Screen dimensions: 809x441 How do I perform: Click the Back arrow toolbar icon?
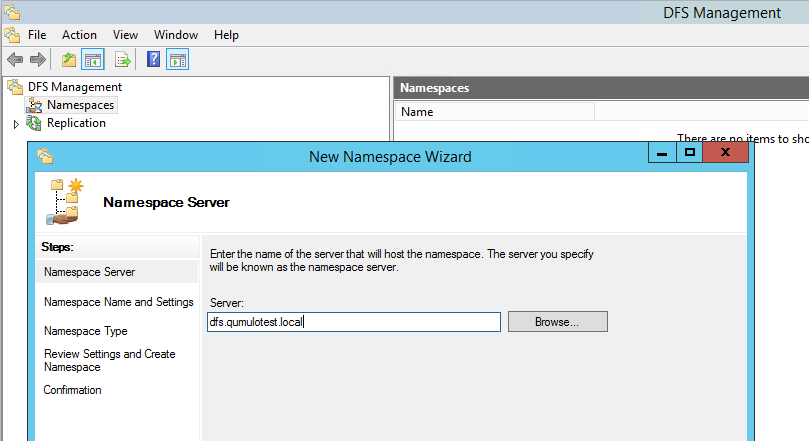tap(15, 60)
